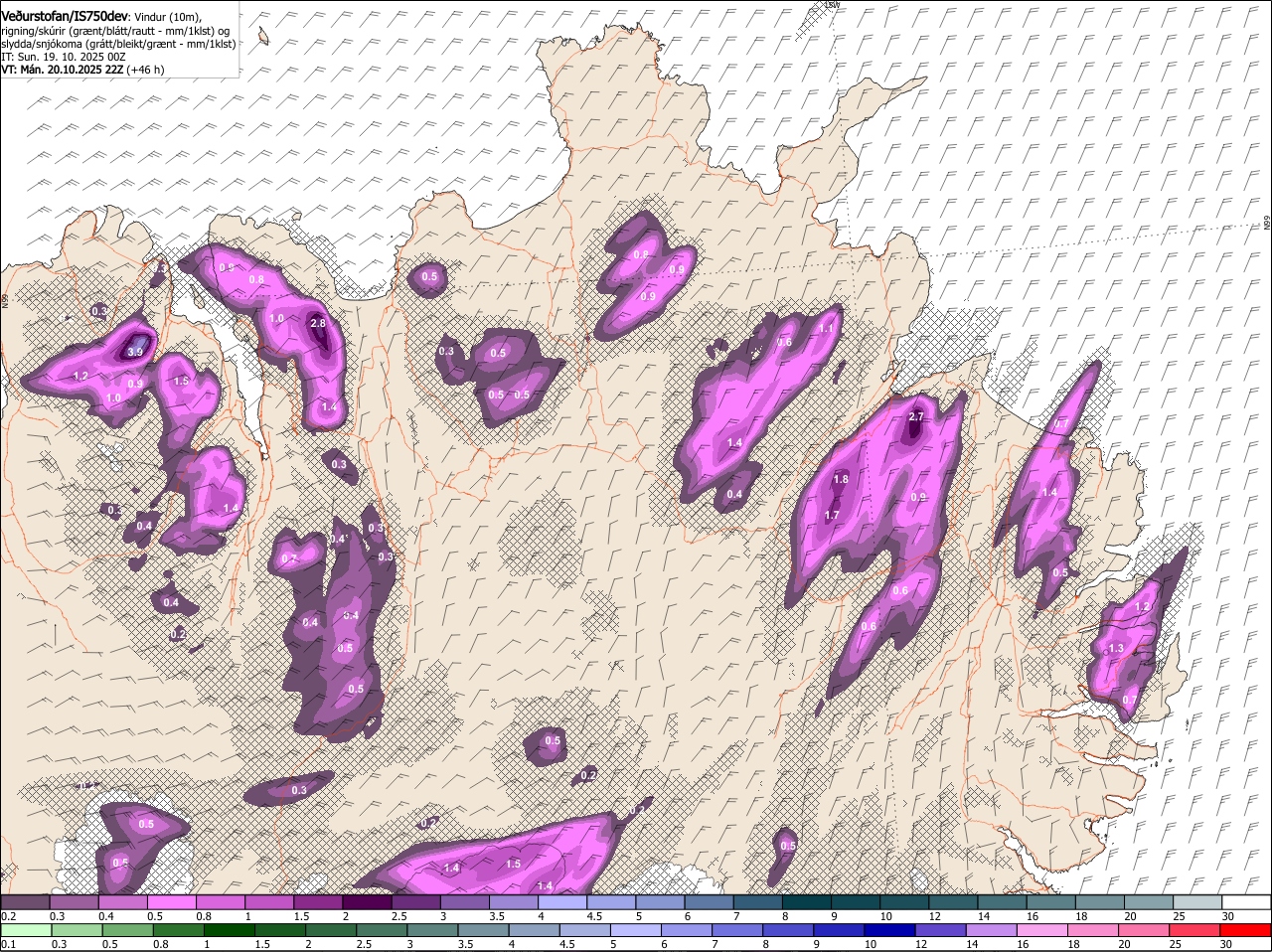Click the 1.1 precipitation value label
This screenshot has width=1272, height=952.
(x=826, y=329)
